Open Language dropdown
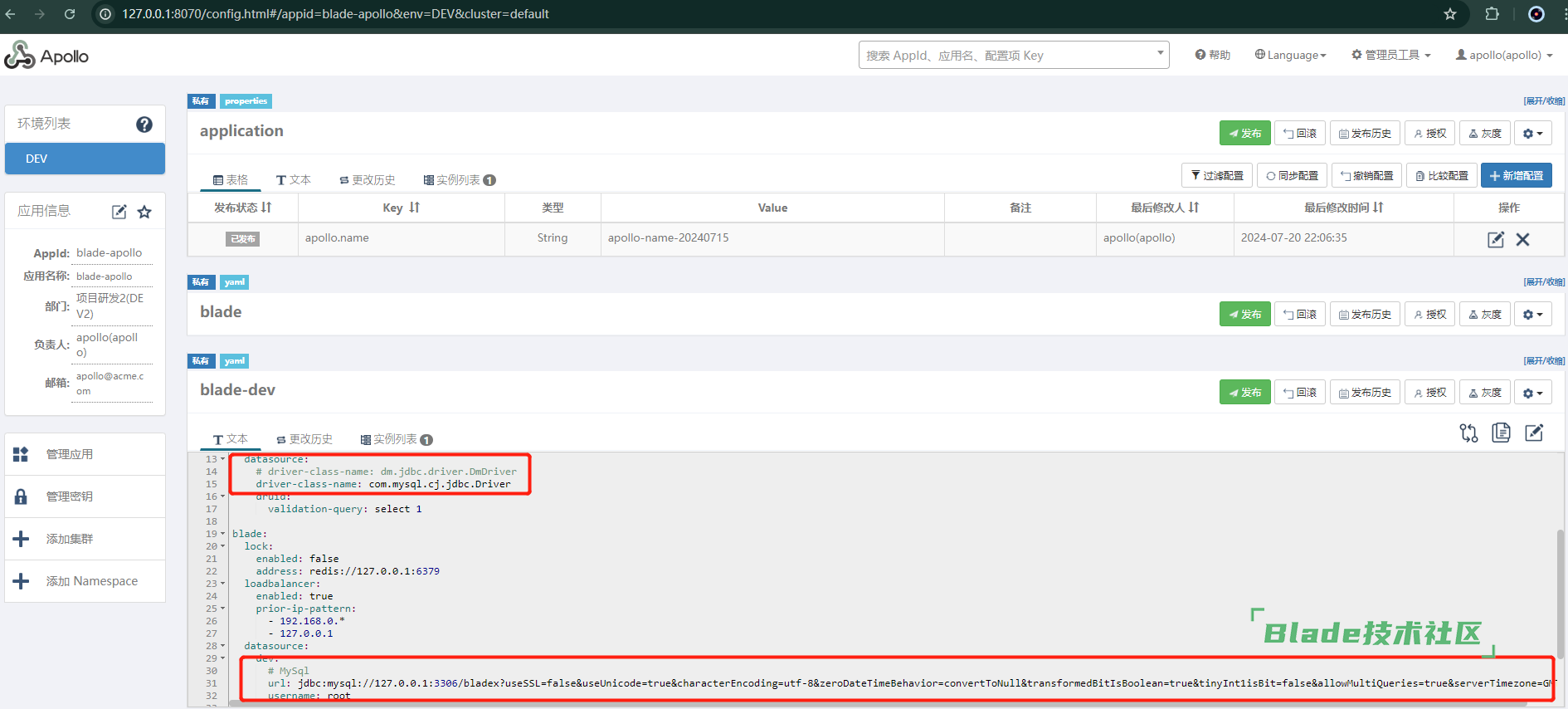1568x709 pixels. coord(1290,55)
